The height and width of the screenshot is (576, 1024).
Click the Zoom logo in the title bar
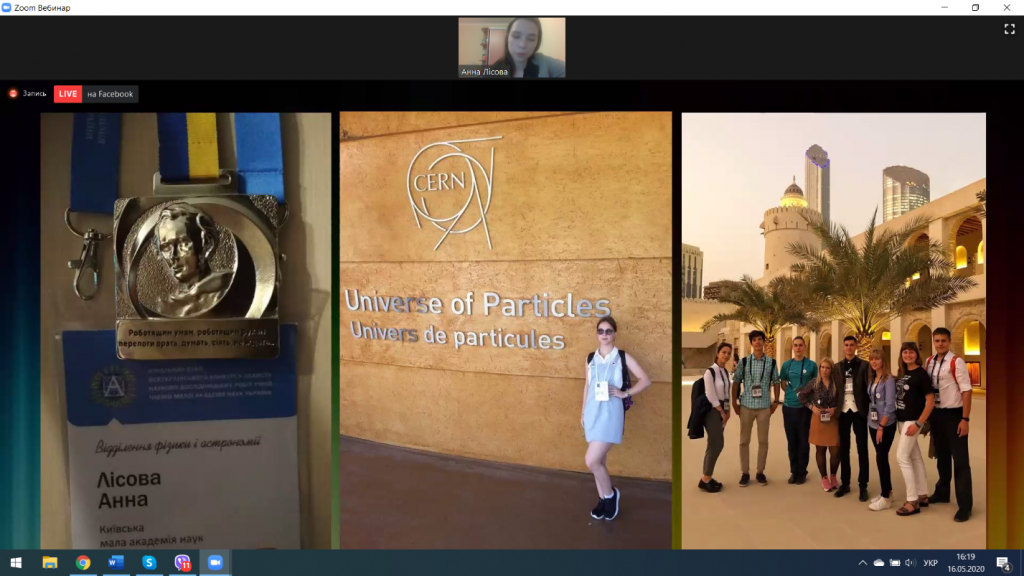pyautogui.click(x=7, y=8)
